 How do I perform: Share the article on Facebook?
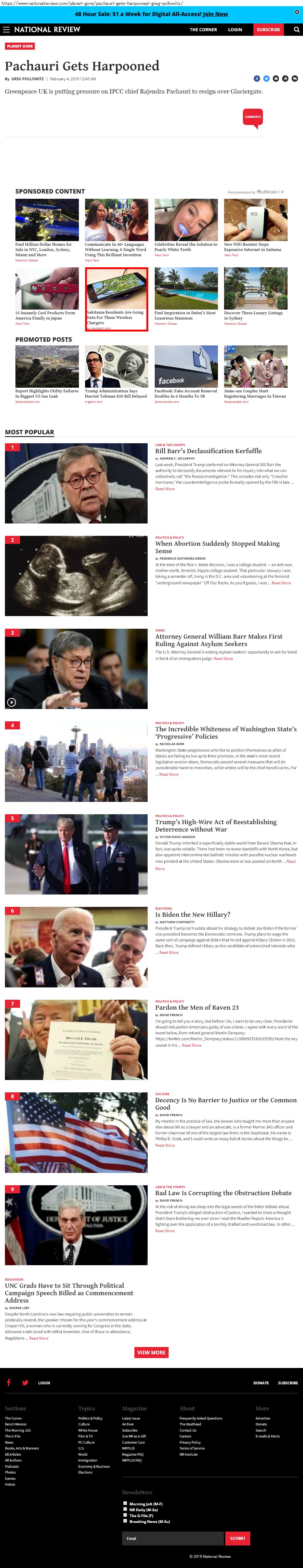pos(256,78)
